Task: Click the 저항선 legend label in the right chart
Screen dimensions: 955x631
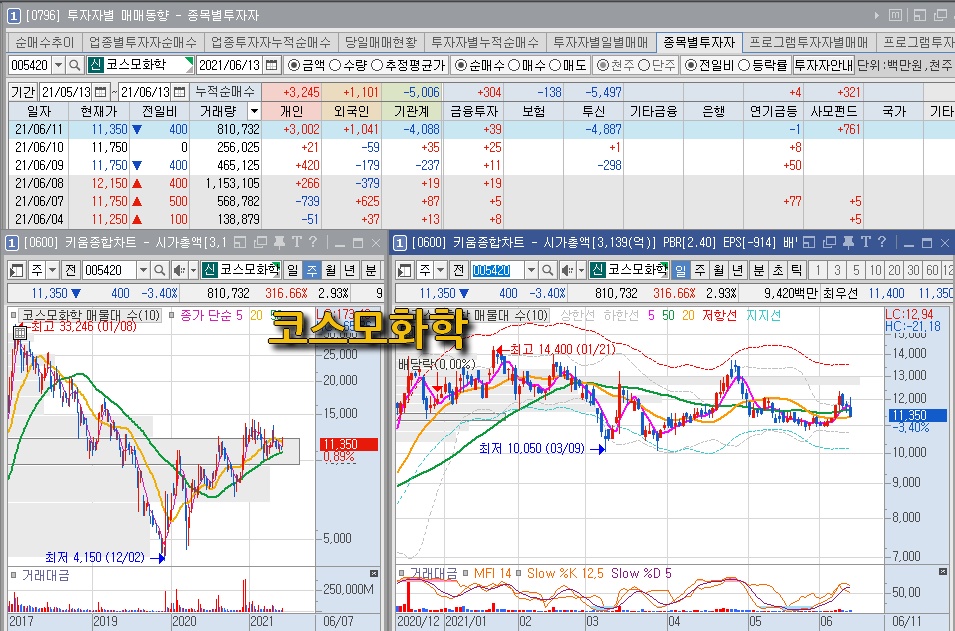Action: [719, 316]
